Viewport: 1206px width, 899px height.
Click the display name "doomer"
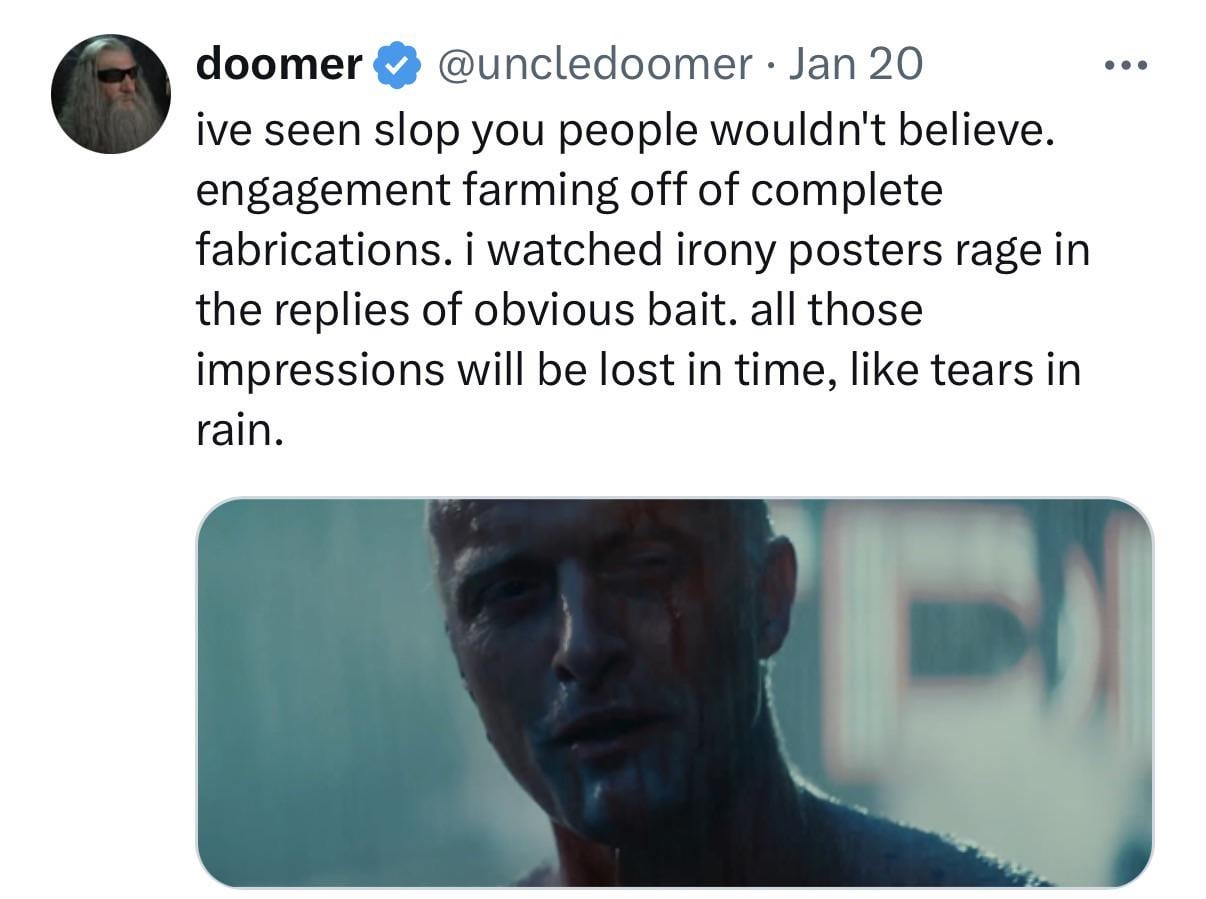click(x=279, y=65)
